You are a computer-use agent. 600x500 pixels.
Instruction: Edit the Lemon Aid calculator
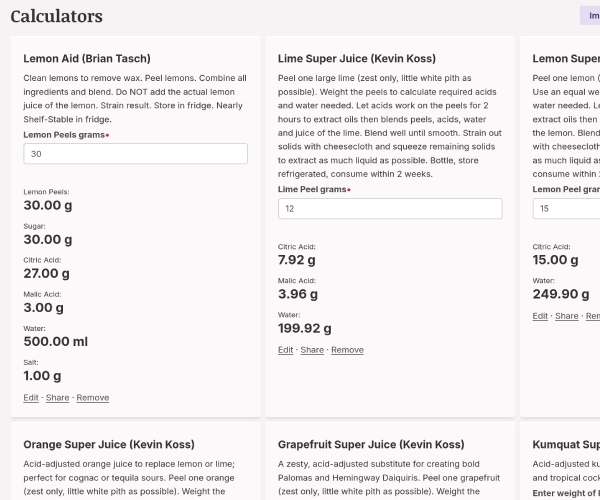32,398
